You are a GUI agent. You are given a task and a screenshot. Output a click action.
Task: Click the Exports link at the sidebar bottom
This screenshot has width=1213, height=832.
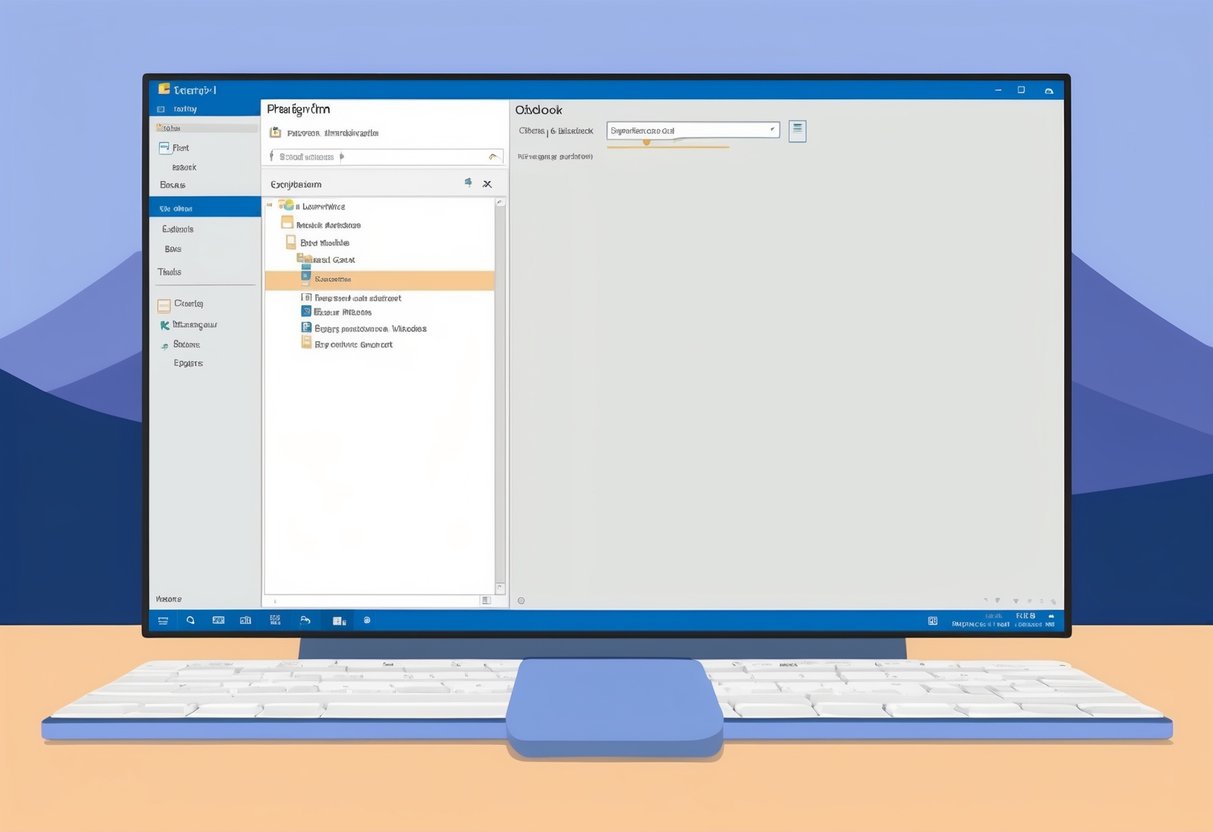coord(187,363)
